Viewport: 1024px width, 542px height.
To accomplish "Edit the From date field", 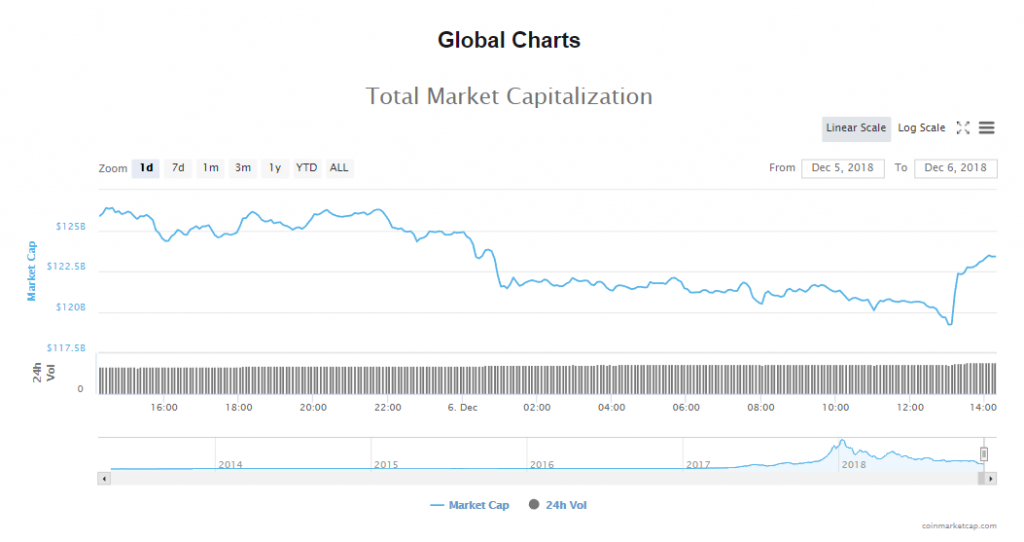I will [x=843, y=168].
